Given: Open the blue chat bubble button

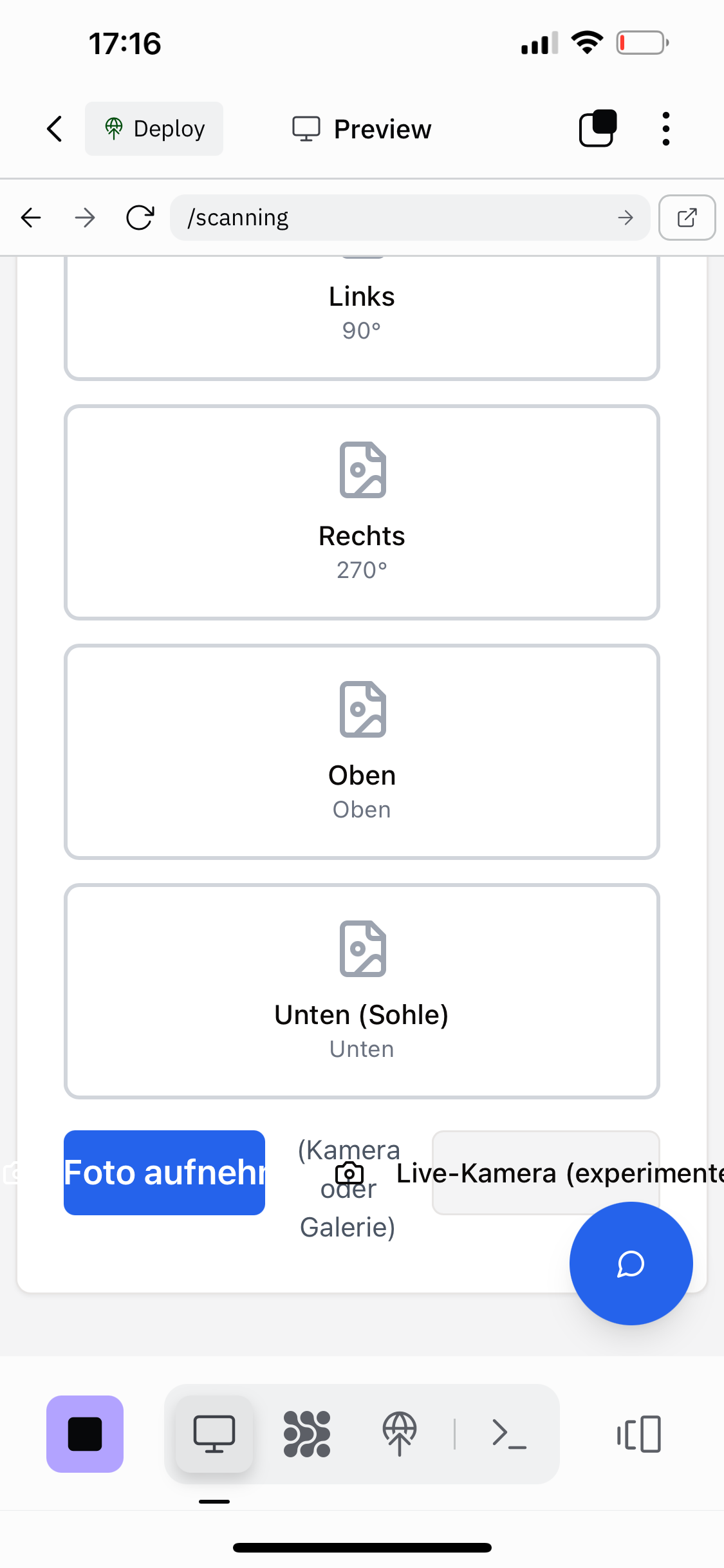Looking at the screenshot, I should point(631,1264).
